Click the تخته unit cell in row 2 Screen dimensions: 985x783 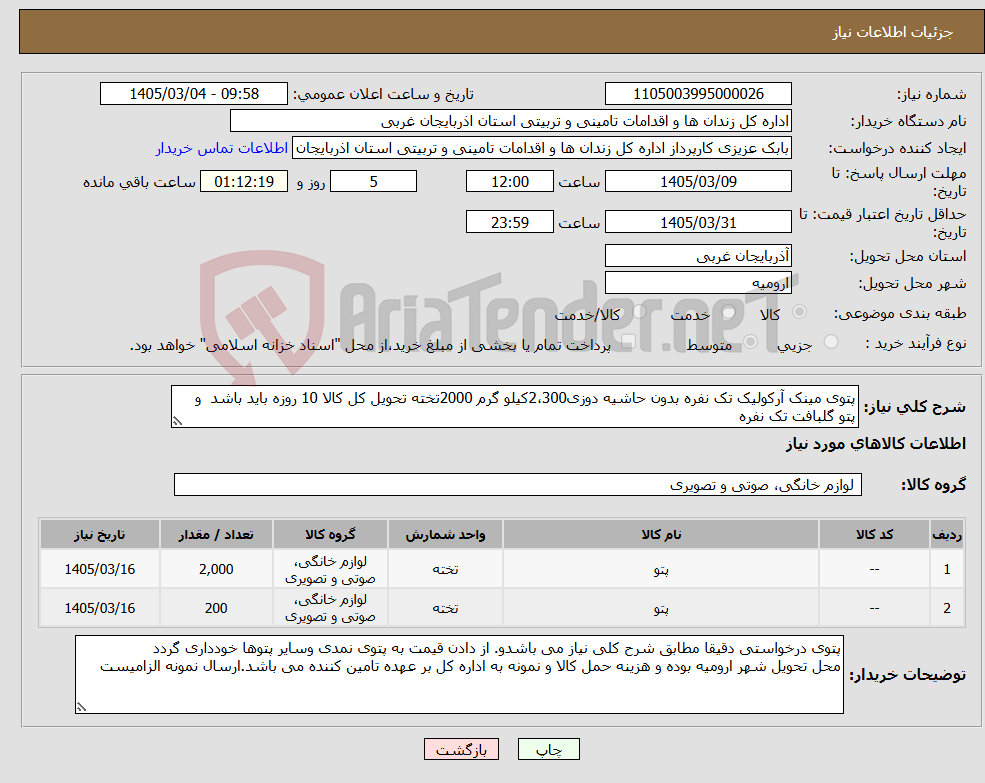(445, 608)
